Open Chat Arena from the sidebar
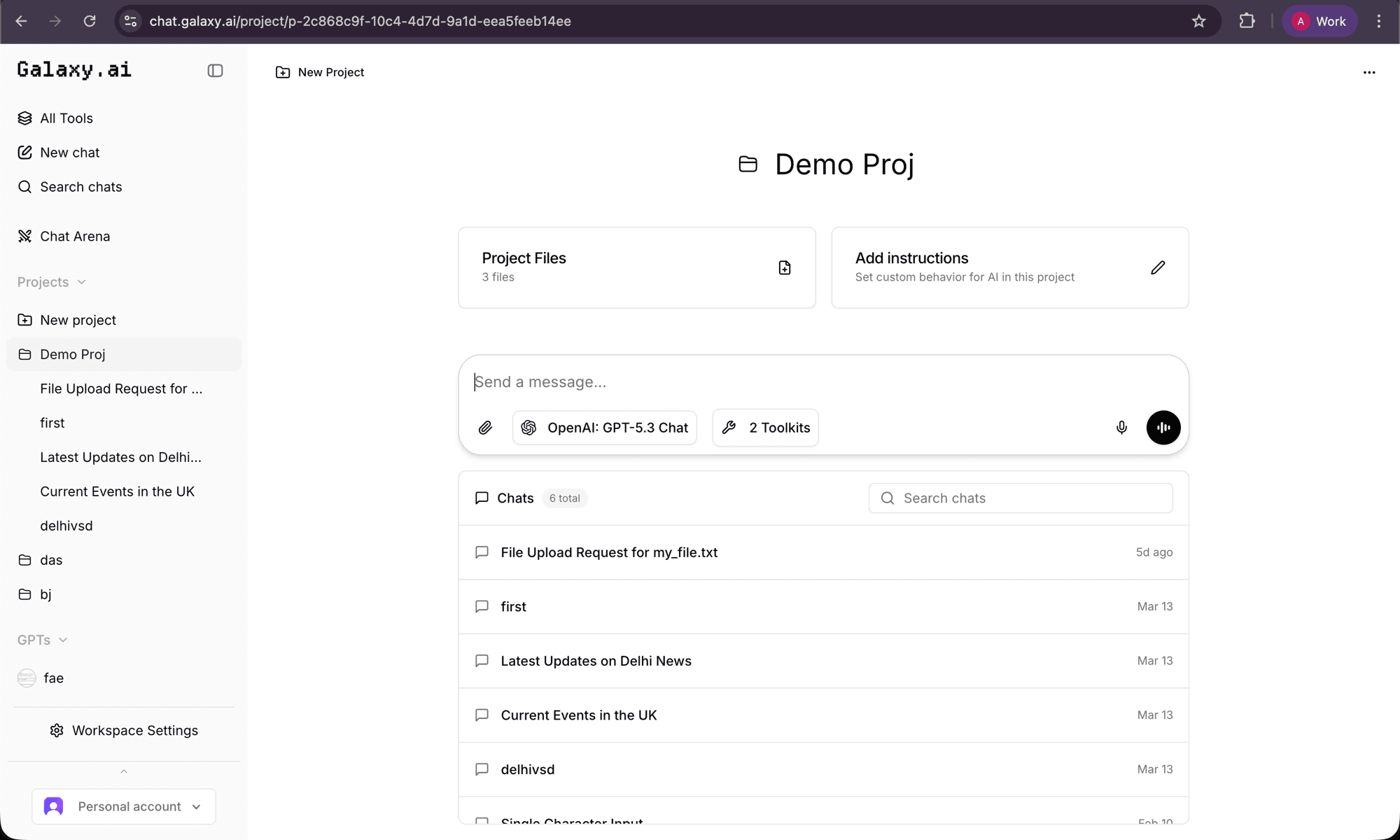This screenshot has width=1400, height=840. click(74, 236)
